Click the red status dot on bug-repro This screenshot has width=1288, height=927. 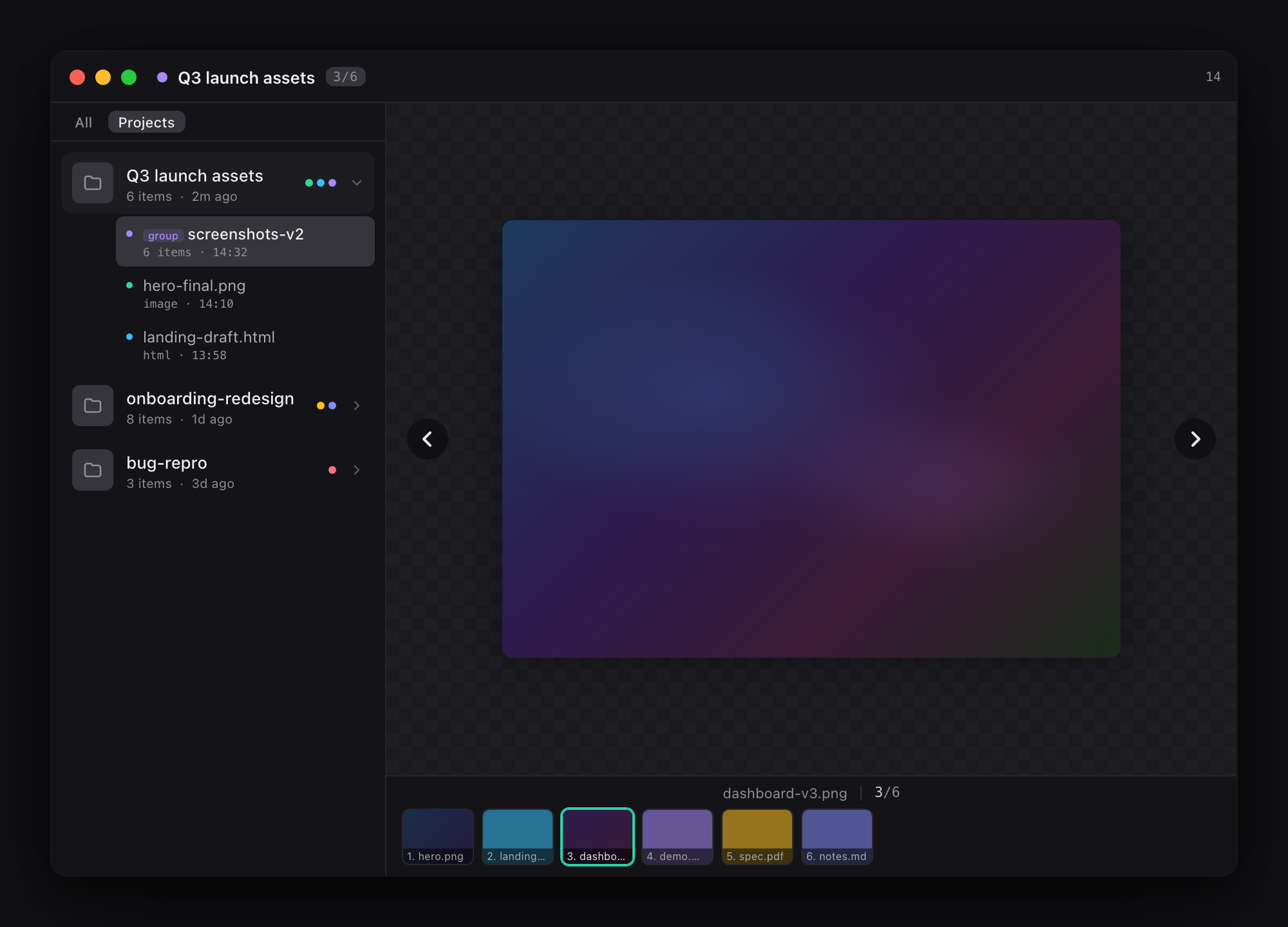pos(332,470)
